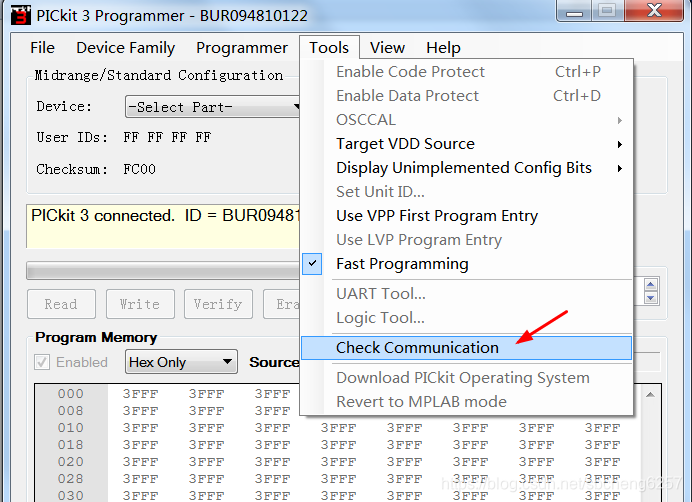The image size is (692, 502).
Task: Open the Hex Only format dropdown
Action: click(x=181, y=362)
